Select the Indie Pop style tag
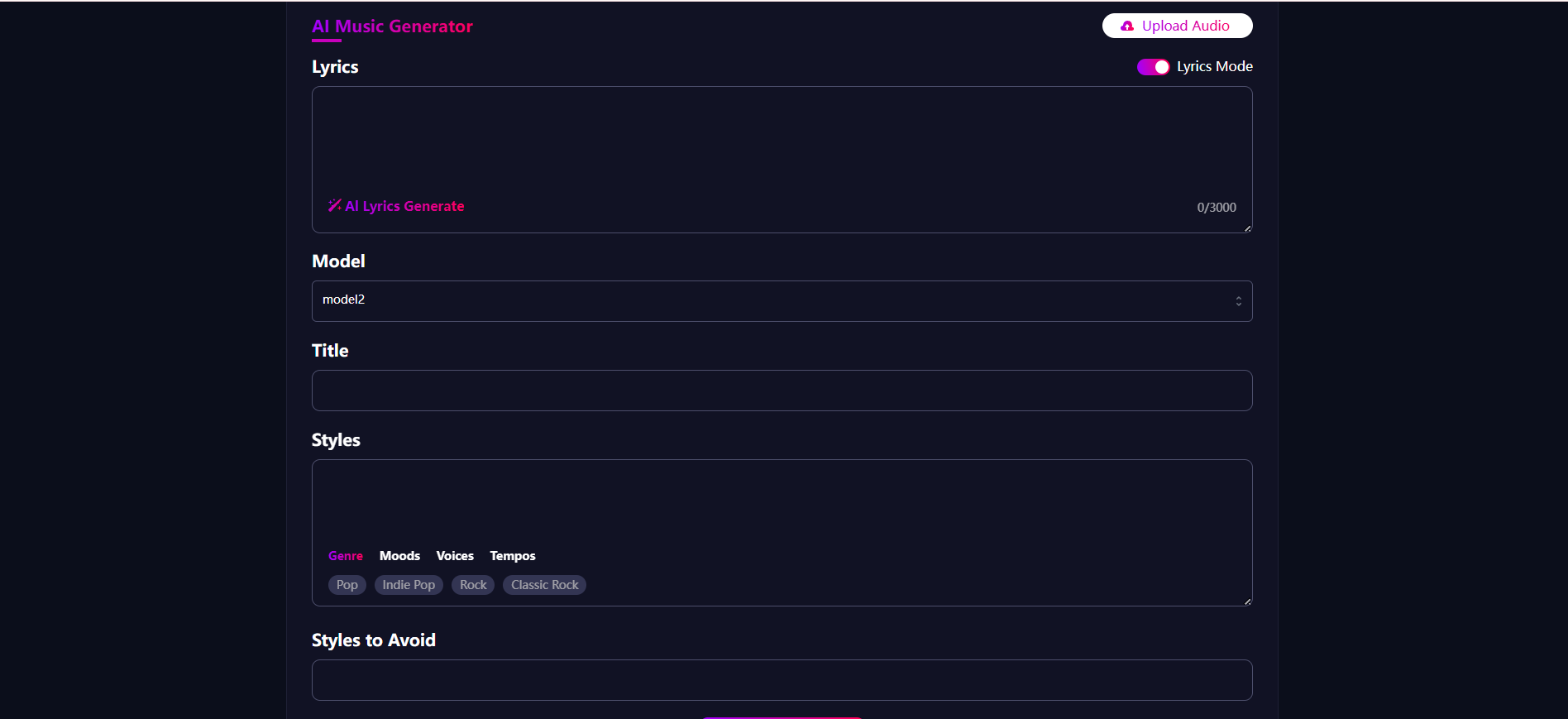 point(409,585)
